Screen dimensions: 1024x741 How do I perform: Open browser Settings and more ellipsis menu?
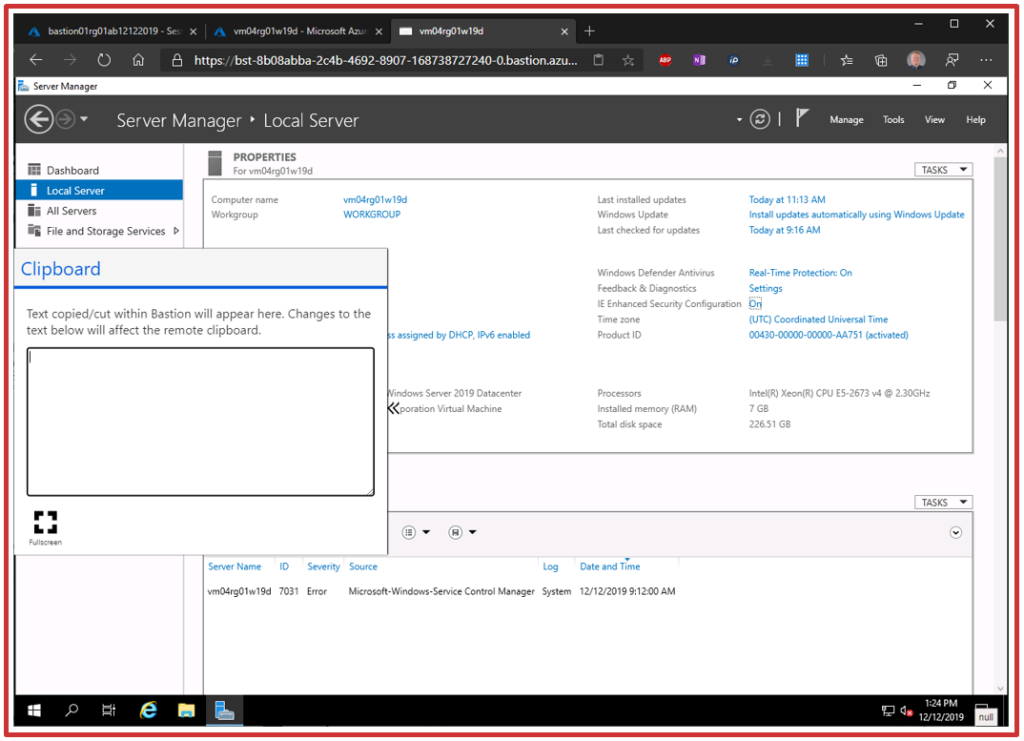(986, 61)
